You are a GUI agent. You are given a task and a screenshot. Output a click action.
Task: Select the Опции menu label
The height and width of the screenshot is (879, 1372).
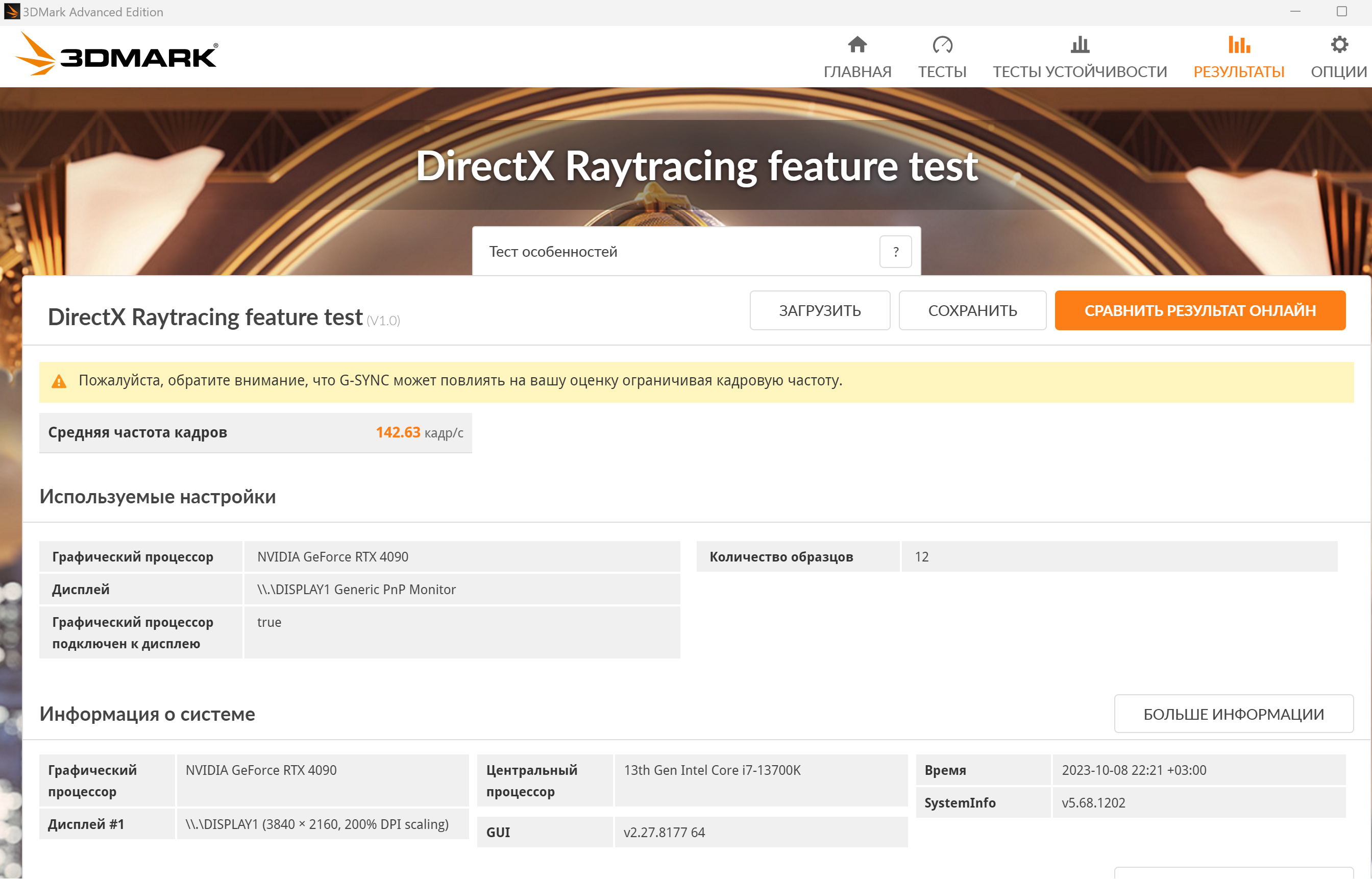click(1339, 72)
